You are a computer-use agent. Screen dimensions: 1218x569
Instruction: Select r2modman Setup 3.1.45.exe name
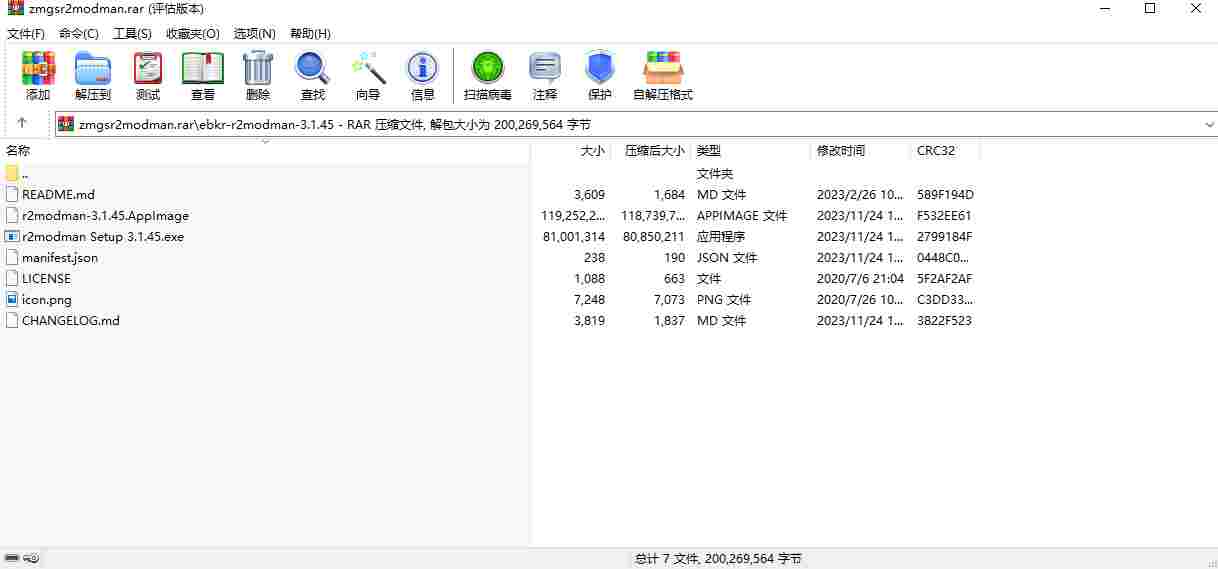[103, 236]
